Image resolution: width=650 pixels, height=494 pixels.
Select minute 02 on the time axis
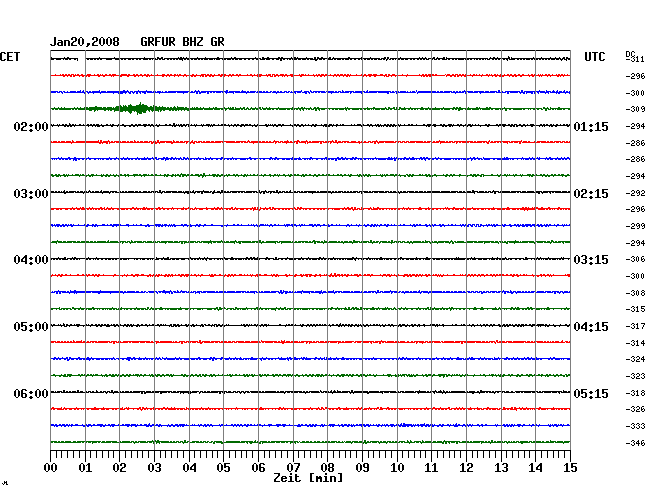[x=119, y=467]
